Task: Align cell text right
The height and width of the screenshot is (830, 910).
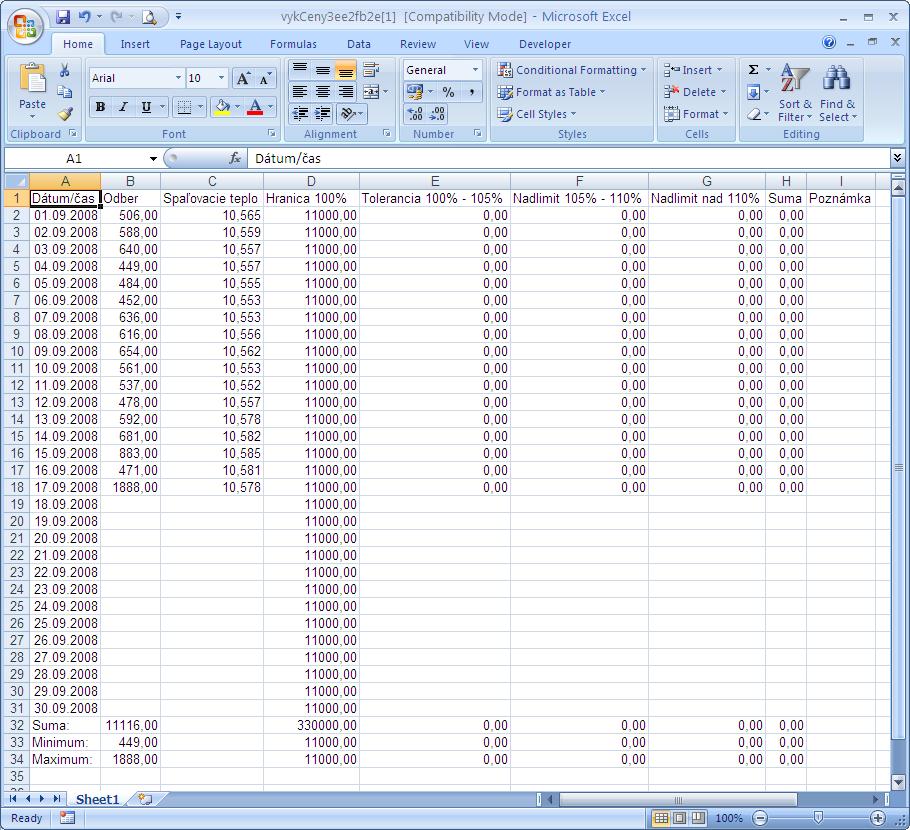Action: [345, 92]
